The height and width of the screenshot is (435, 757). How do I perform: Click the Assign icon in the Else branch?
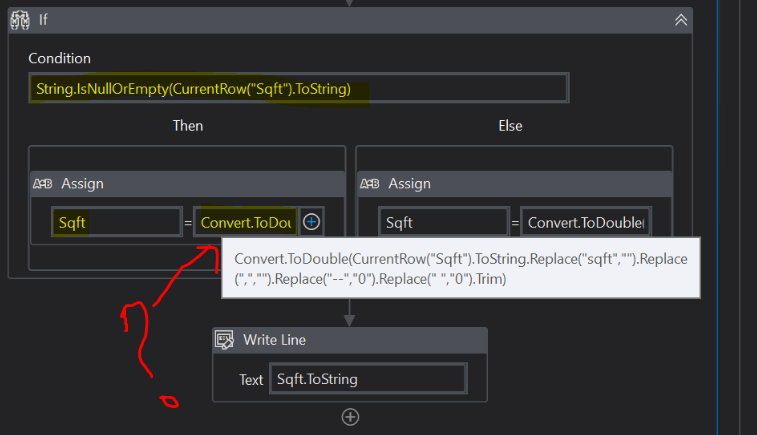(370, 183)
